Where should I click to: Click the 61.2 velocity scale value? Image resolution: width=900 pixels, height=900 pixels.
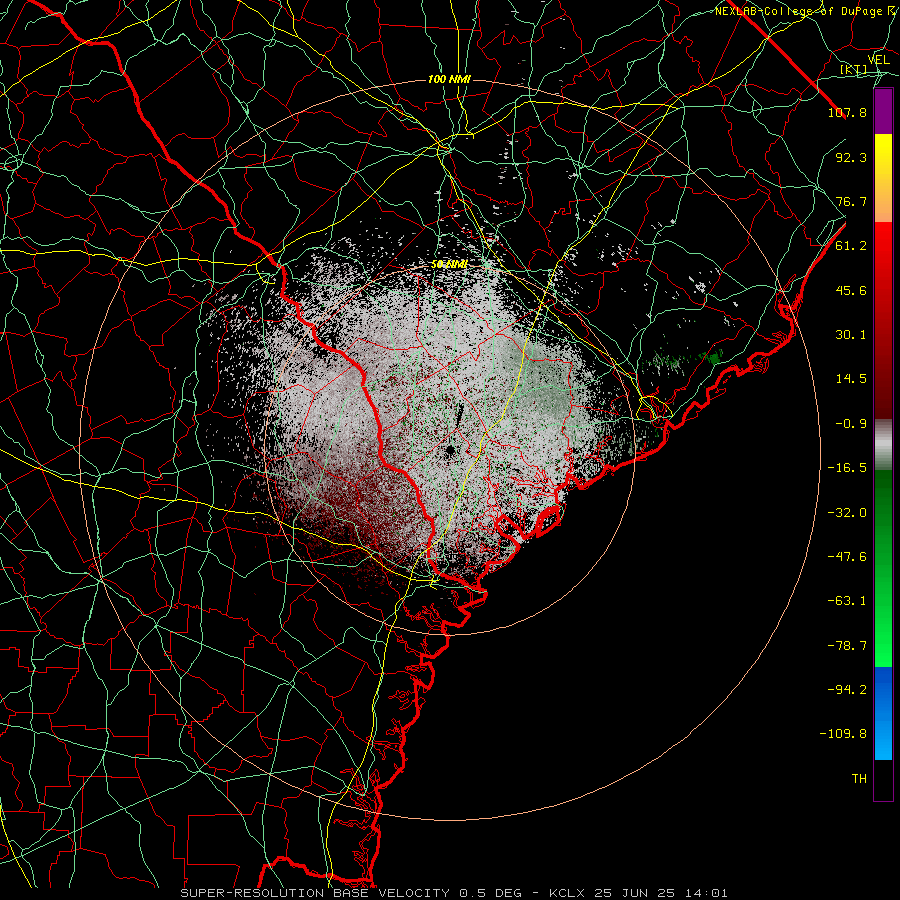pos(851,246)
